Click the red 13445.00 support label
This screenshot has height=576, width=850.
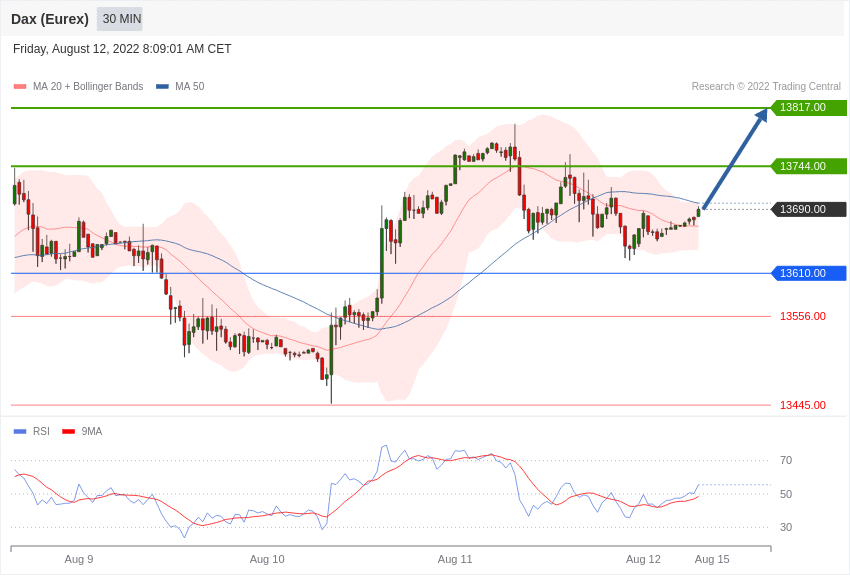[803, 405]
